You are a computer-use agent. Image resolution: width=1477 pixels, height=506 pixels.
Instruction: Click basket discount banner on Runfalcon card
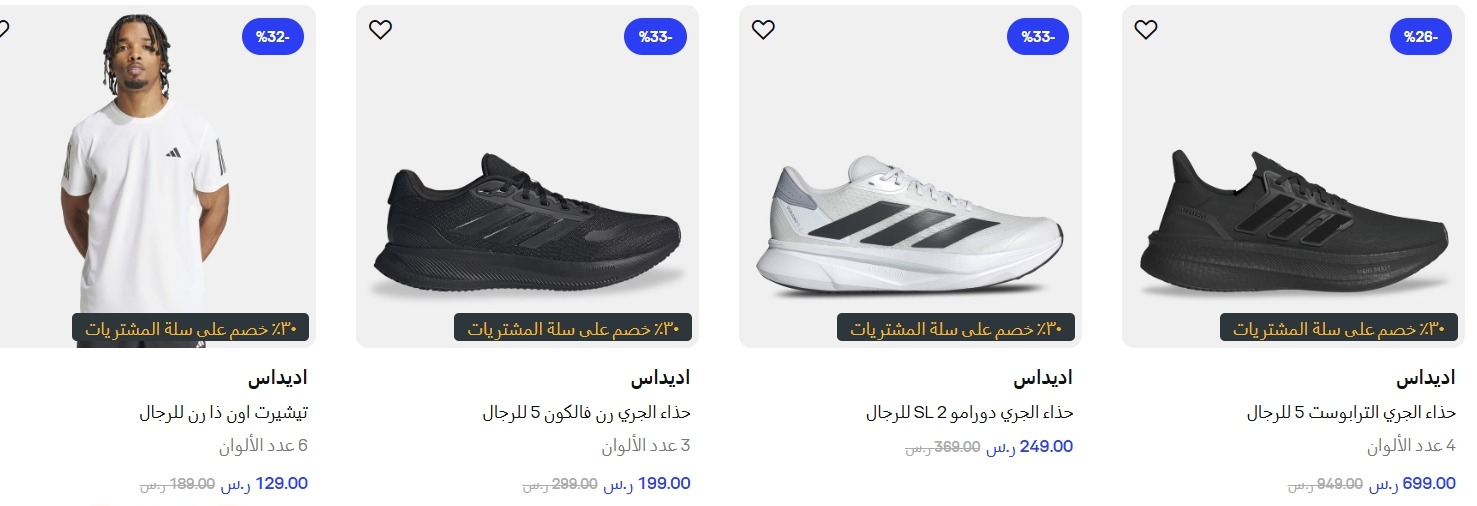click(x=573, y=328)
